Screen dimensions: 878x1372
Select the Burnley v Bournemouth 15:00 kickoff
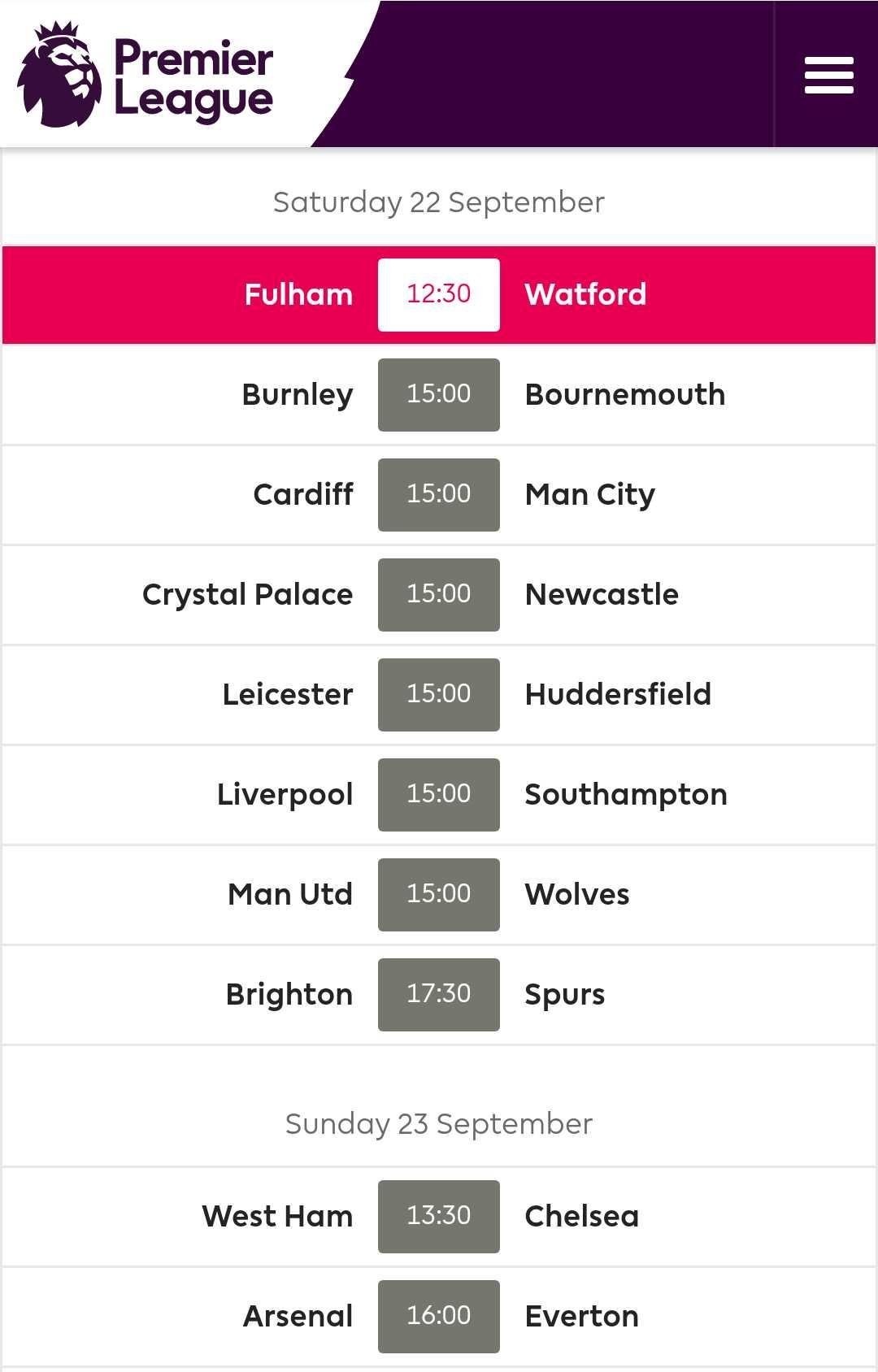(438, 394)
